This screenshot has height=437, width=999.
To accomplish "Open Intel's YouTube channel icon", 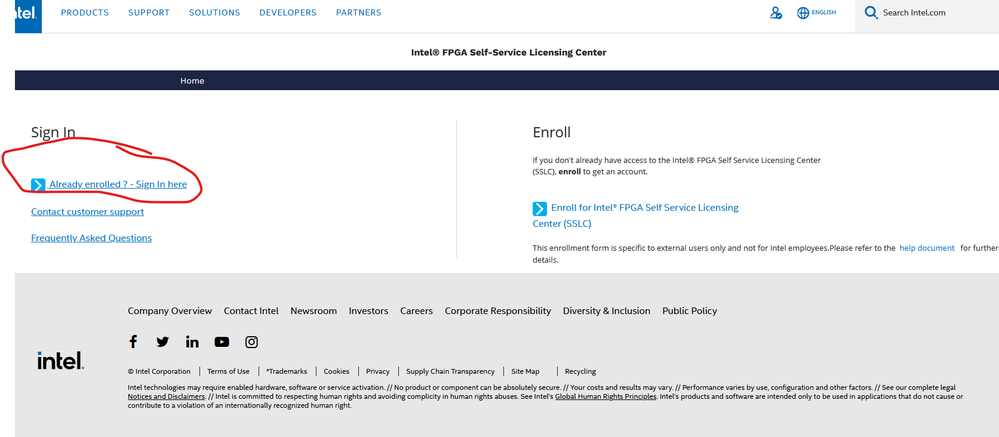I will click(222, 342).
